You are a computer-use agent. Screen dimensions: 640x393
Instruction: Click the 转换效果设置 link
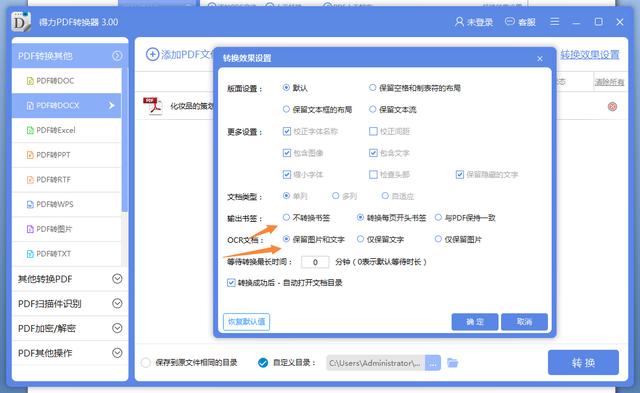coord(589,55)
